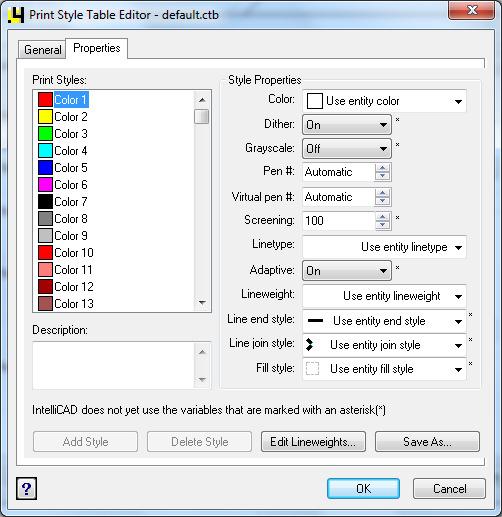
Task: Click the Virtual pen # up arrow
Action: [x=382, y=193]
